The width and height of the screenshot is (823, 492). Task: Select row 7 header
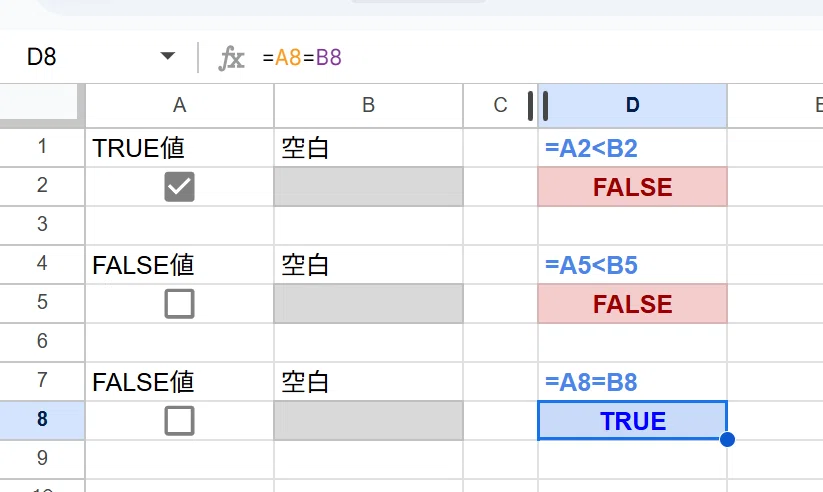click(x=42, y=381)
